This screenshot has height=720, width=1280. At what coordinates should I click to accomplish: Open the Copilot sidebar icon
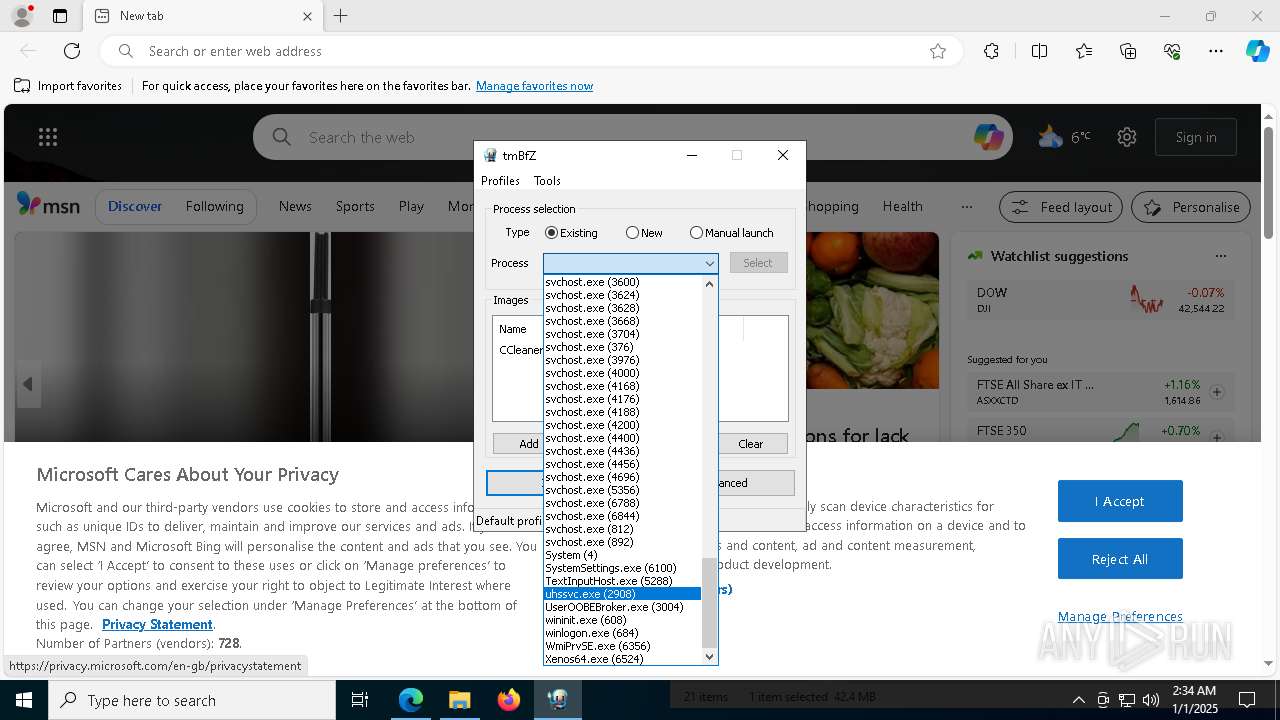pos(1257,51)
